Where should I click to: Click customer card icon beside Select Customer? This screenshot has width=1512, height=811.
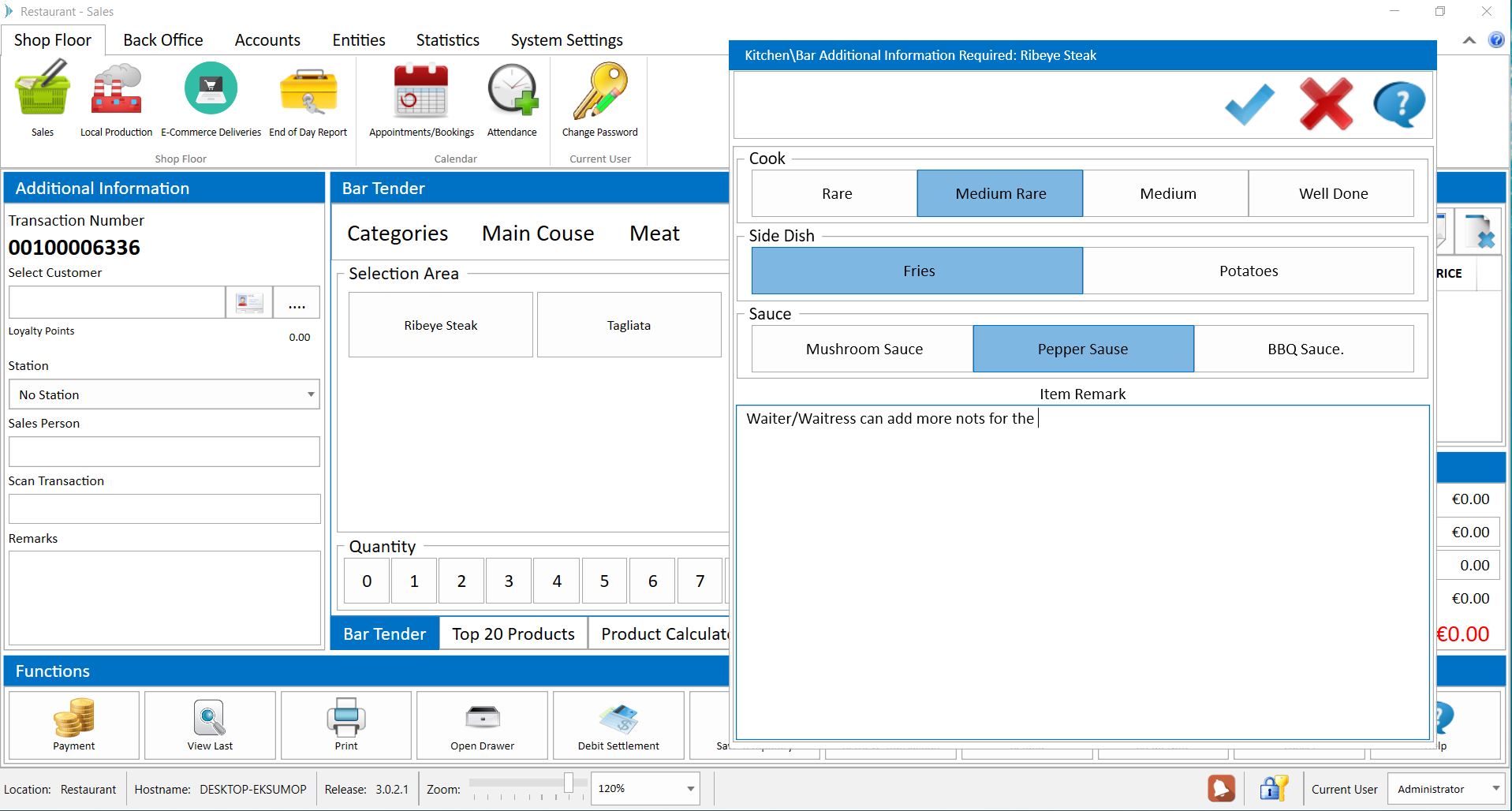tap(249, 302)
